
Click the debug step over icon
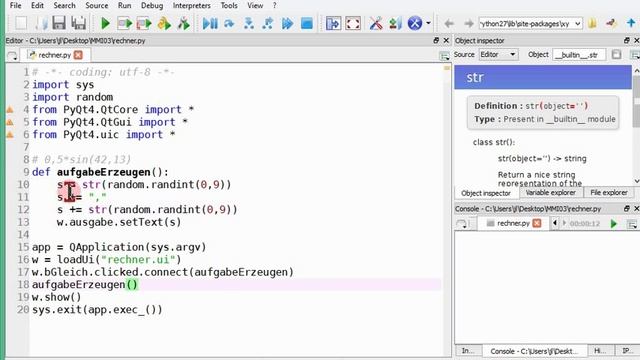(229, 23)
